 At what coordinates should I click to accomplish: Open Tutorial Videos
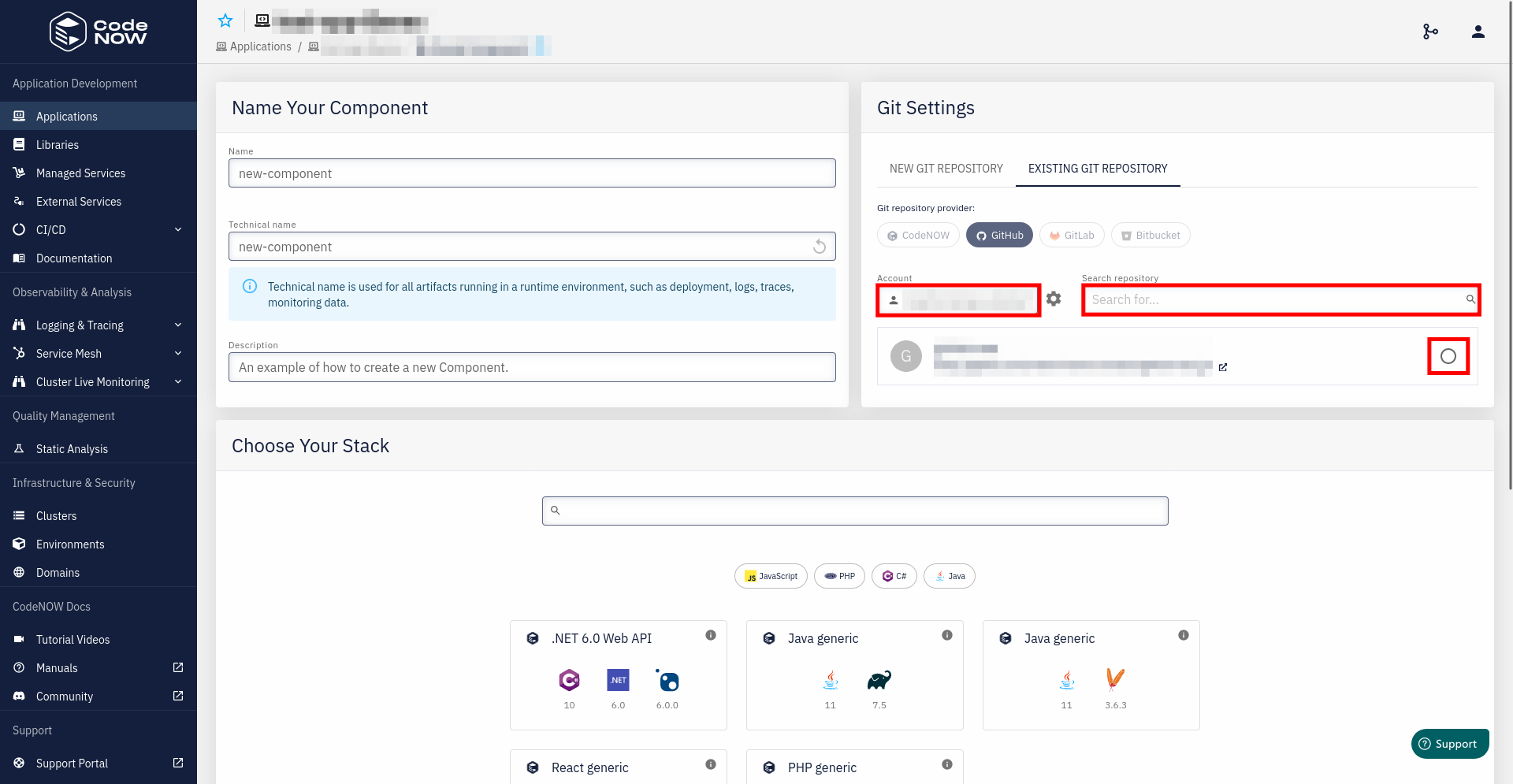[x=99, y=639]
